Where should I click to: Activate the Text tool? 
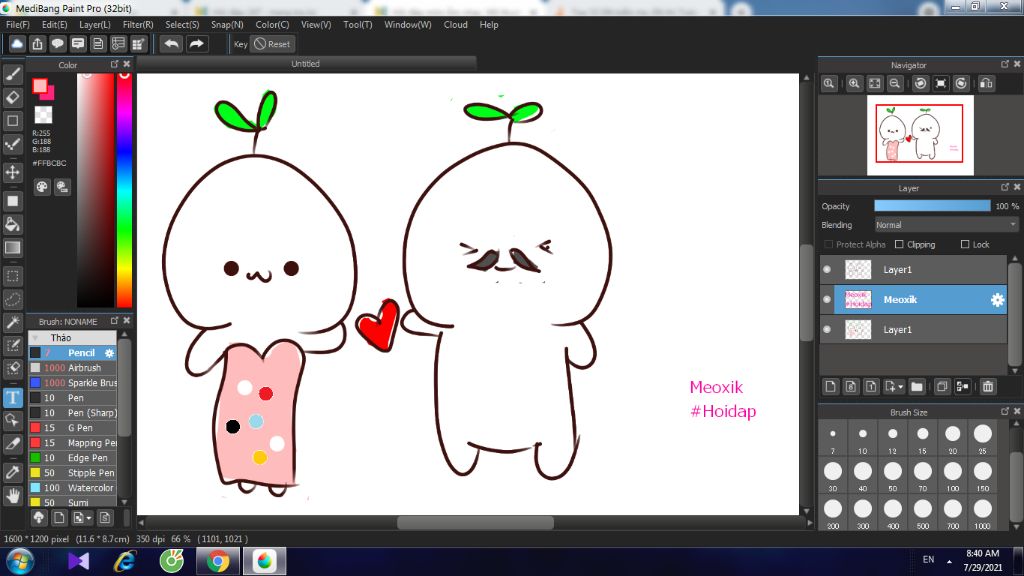(12, 397)
